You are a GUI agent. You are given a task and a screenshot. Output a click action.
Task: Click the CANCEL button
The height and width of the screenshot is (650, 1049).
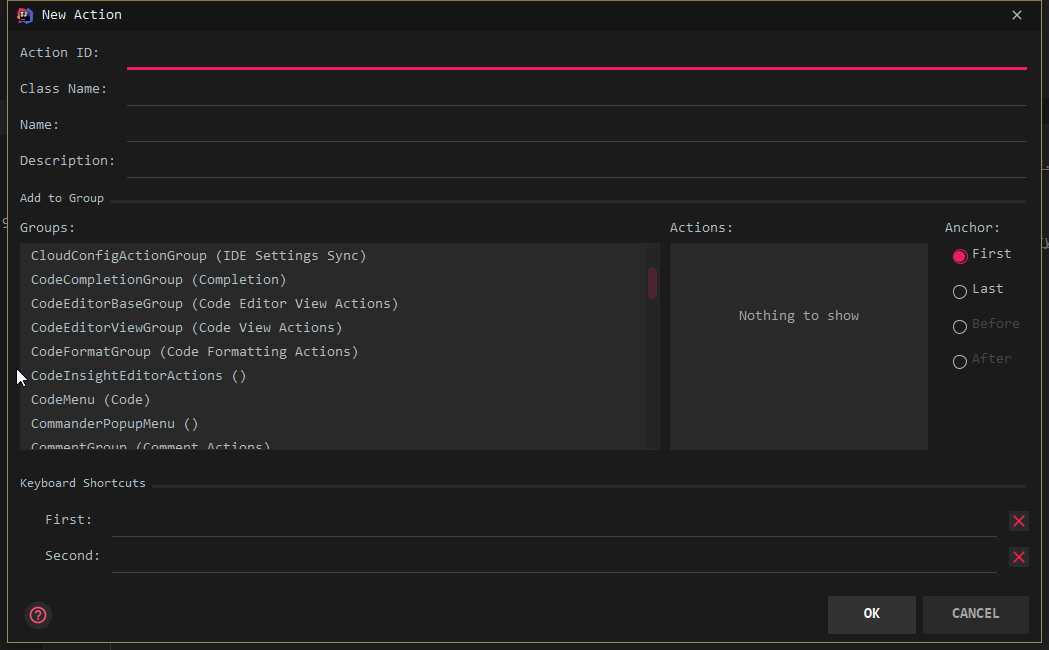point(975,614)
